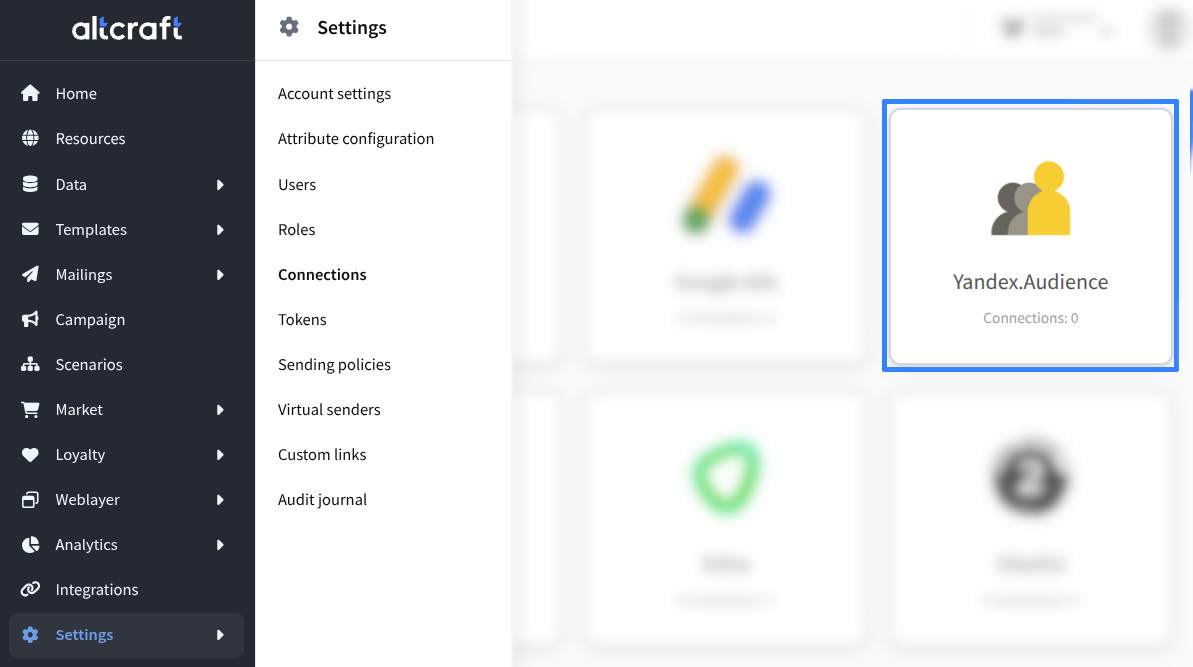Click the Home house icon

tap(30, 94)
